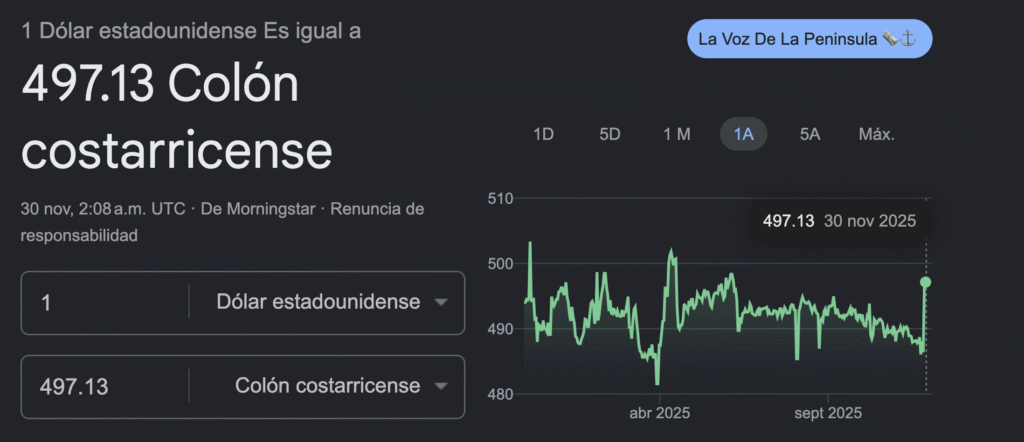This screenshot has width=1024, height=442.
Task: Click the highlighted 1A range tab
Action: tap(743, 134)
